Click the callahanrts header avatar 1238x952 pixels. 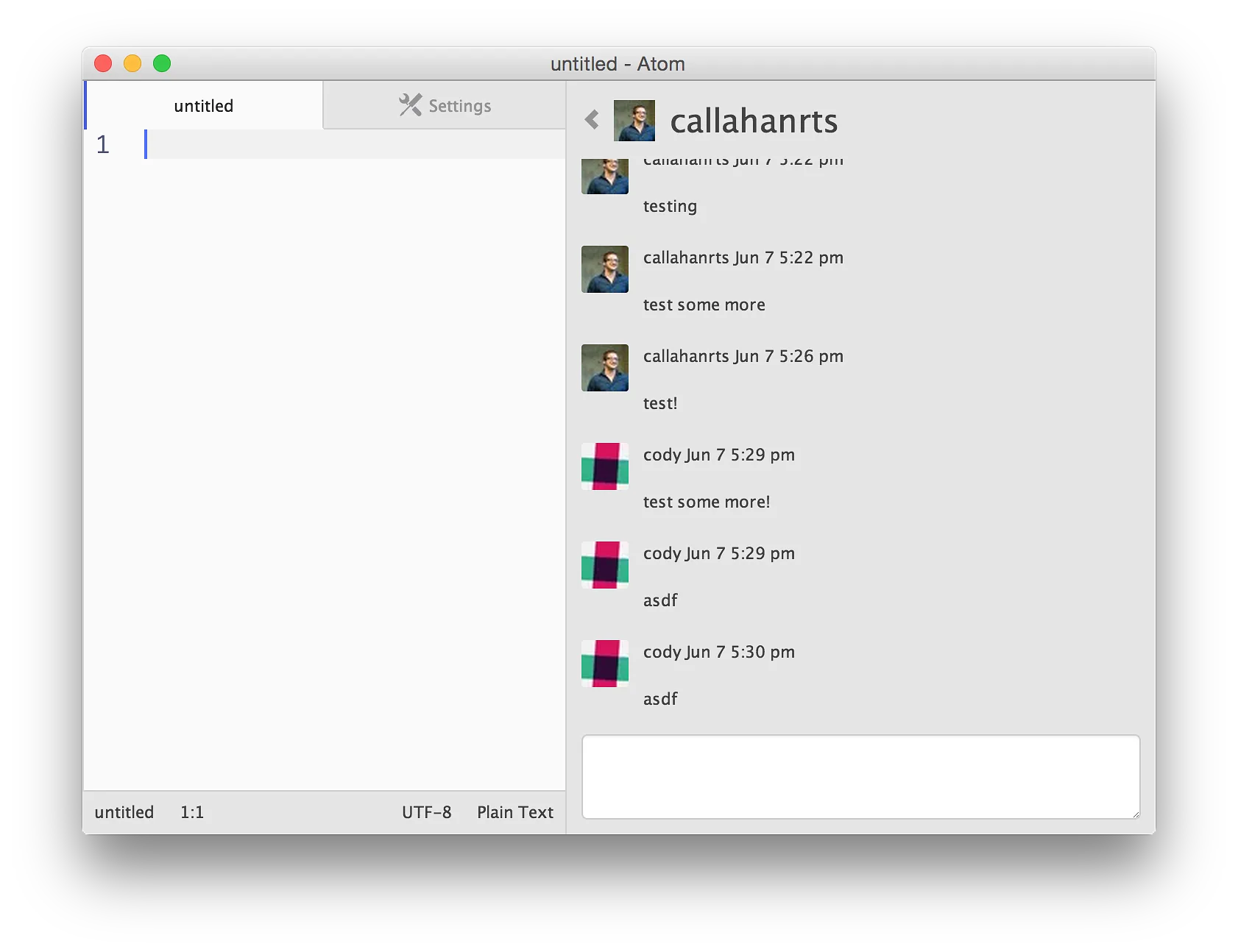634,121
